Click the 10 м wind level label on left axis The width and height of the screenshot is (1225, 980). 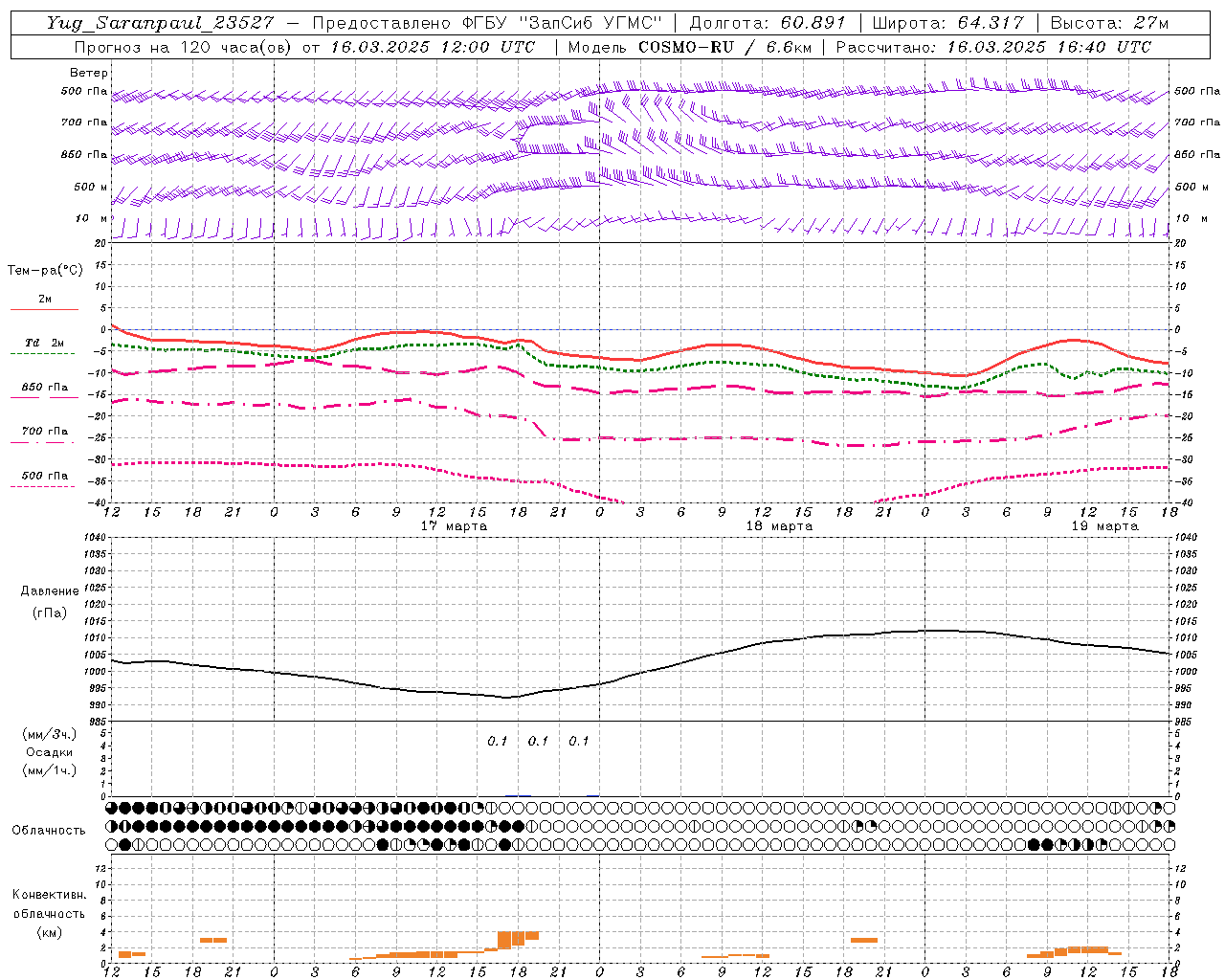[x=92, y=218]
